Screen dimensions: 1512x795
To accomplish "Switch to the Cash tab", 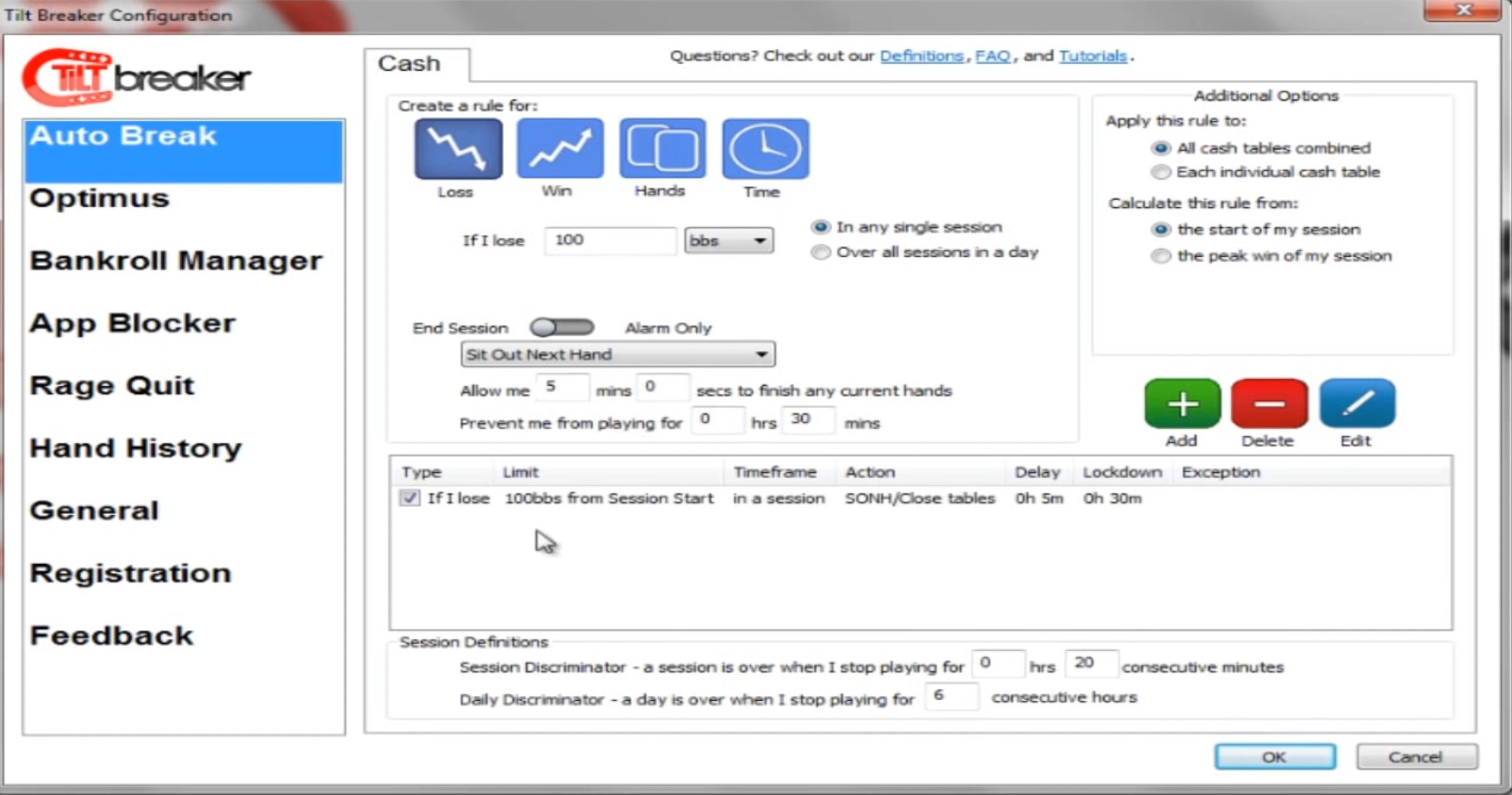I will (416, 64).
